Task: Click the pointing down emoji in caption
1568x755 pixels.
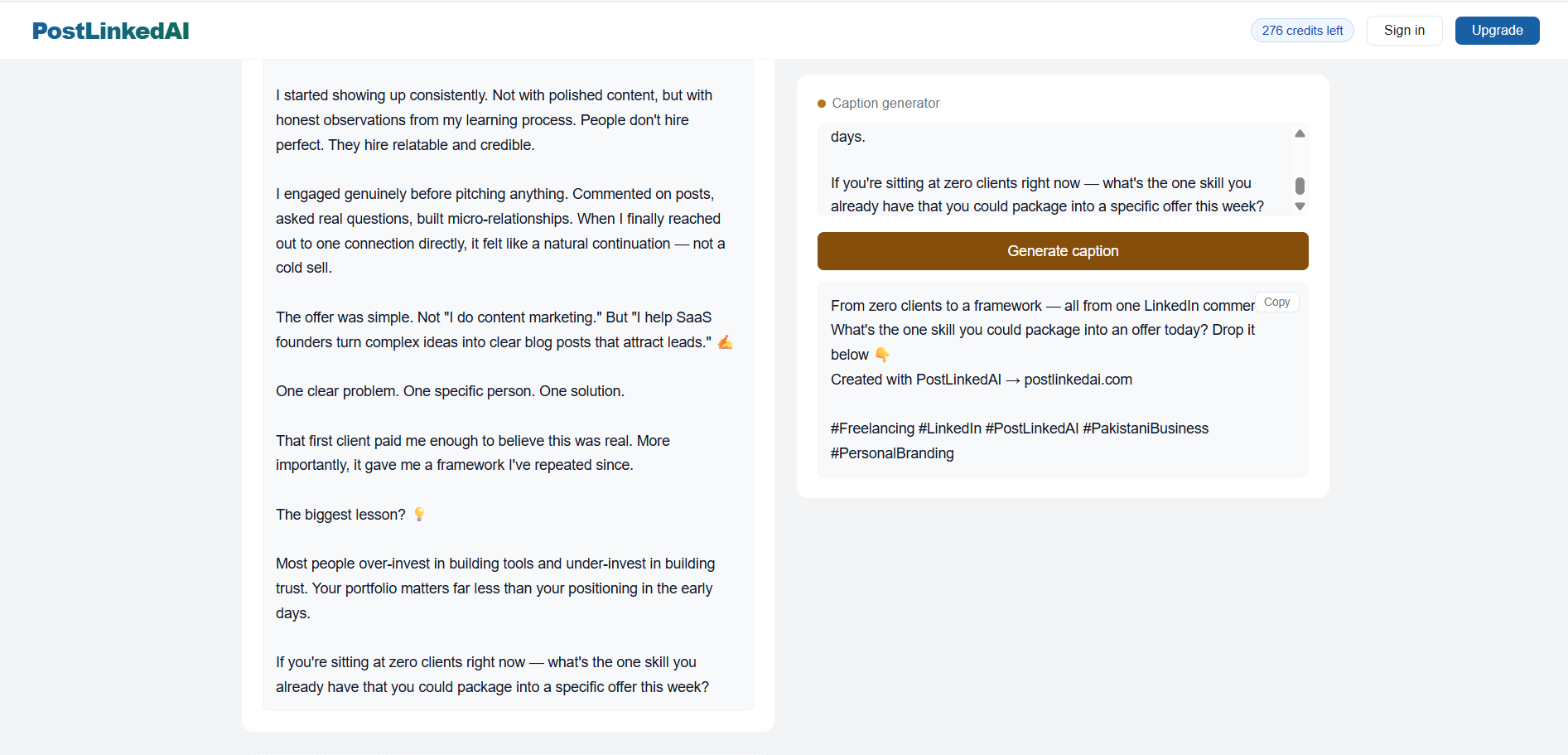Action: [x=882, y=355]
